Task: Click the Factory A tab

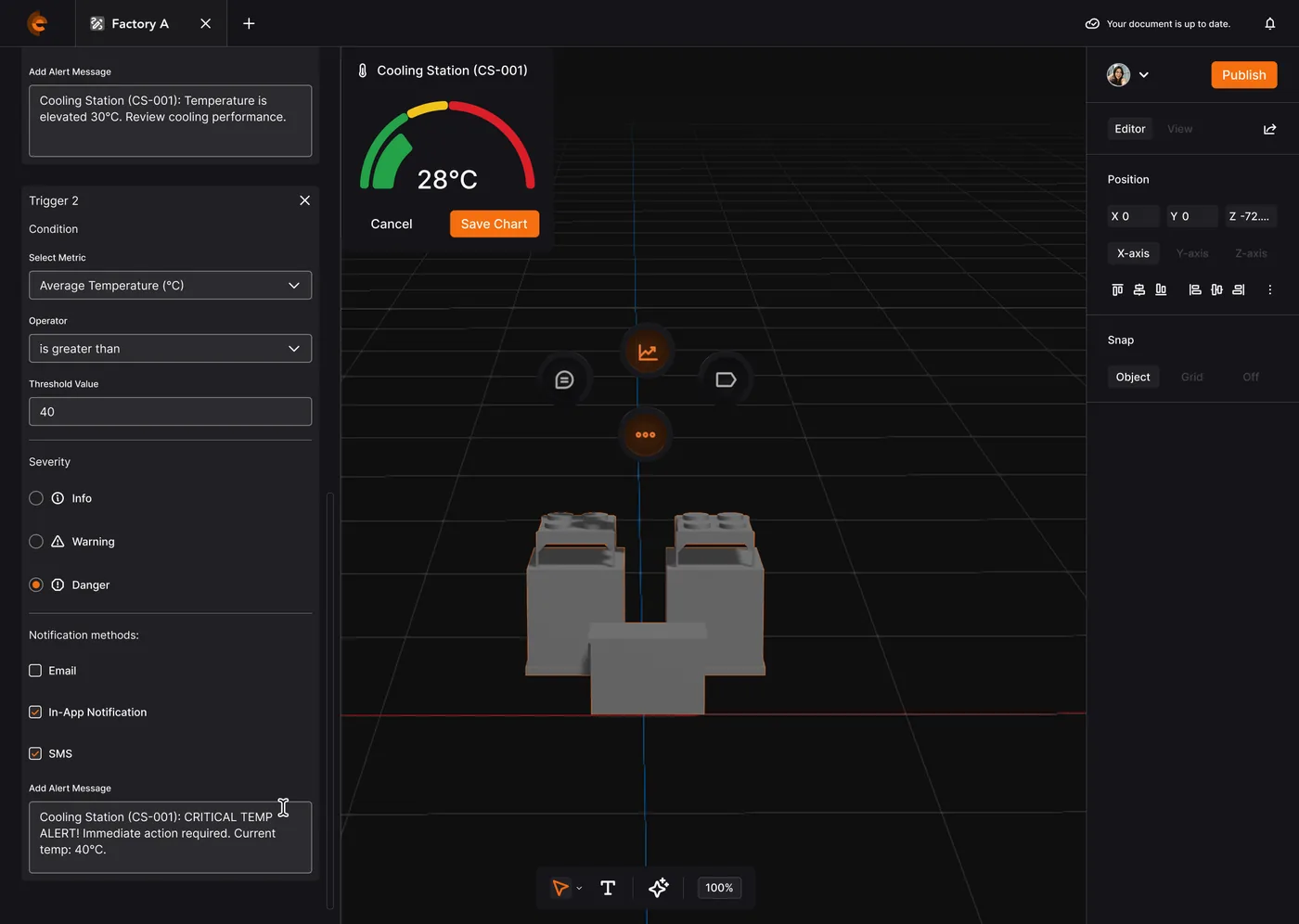Action: (139, 23)
